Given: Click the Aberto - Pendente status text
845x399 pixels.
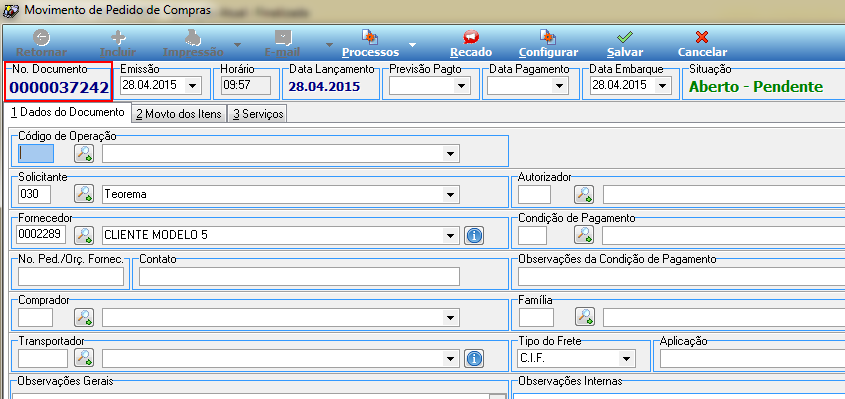Looking at the screenshot, I should point(756,86).
